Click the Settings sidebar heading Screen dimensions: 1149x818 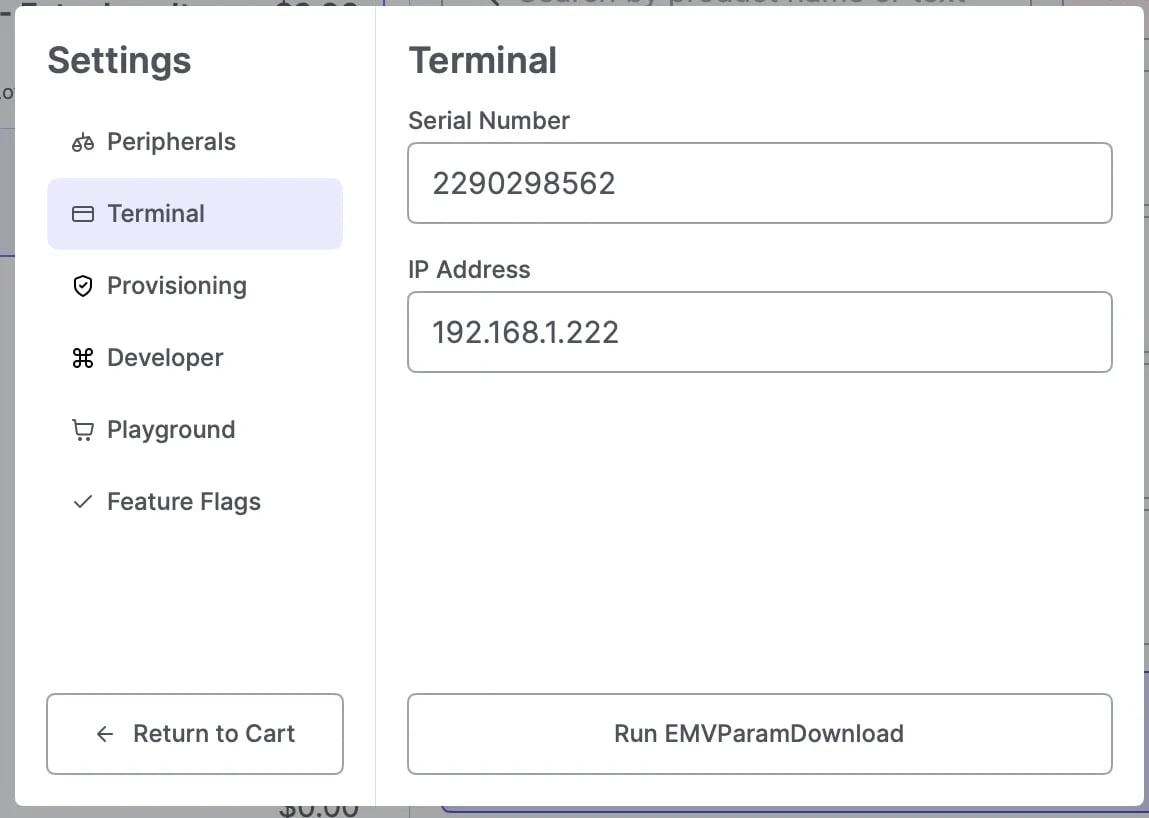click(x=119, y=61)
